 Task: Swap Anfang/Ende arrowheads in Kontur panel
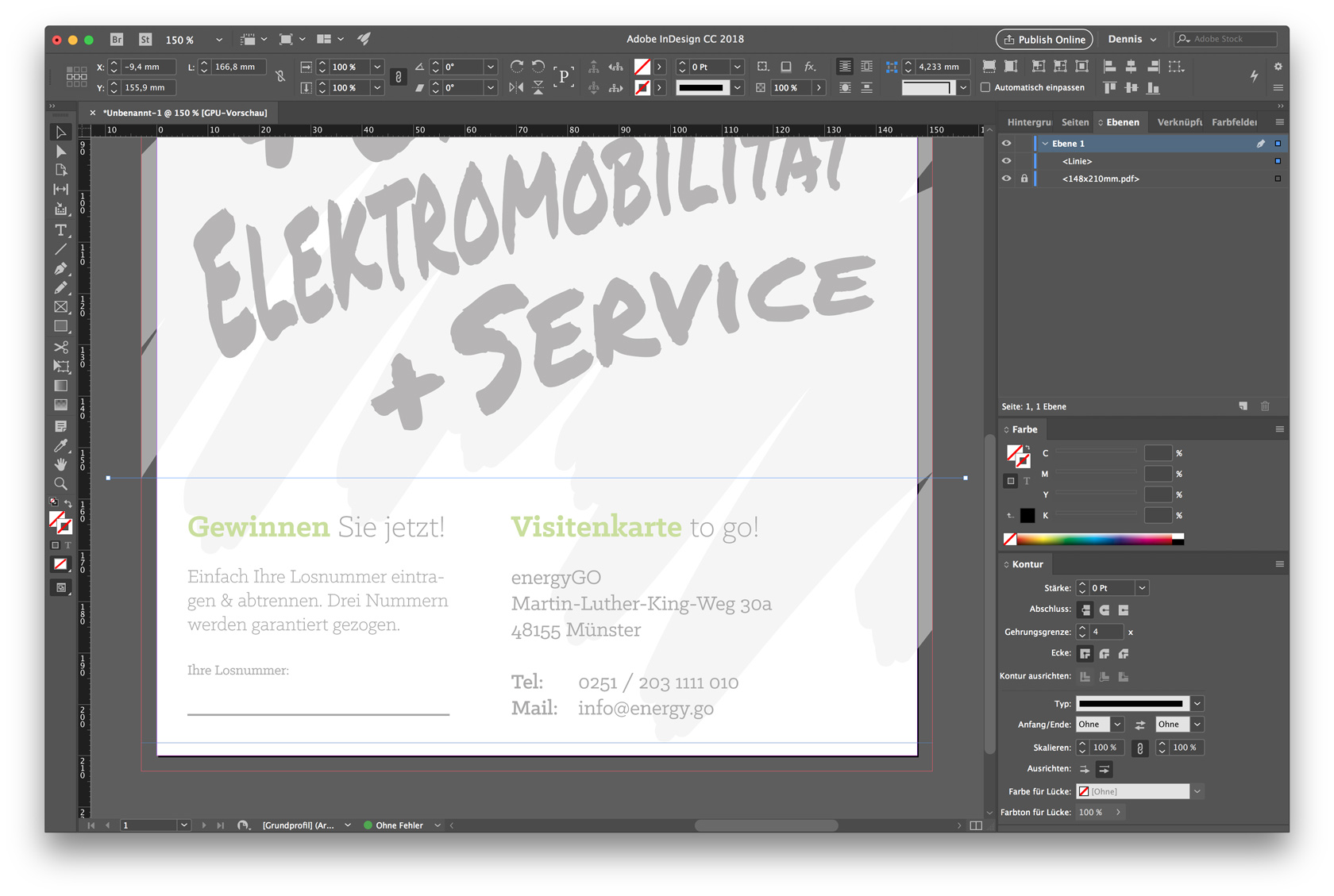tap(1139, 725)
